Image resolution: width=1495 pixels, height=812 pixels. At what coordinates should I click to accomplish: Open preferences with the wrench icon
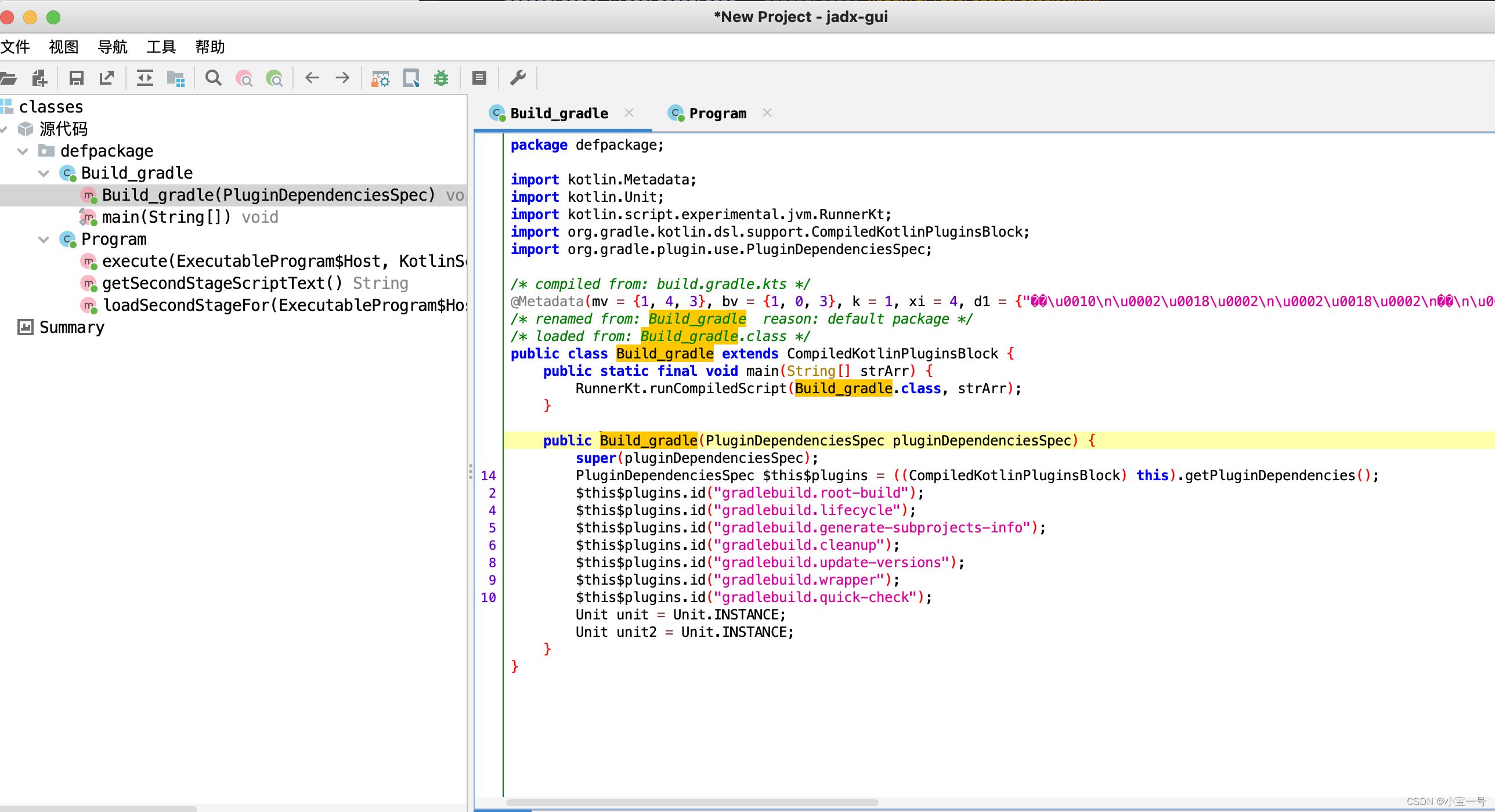518,78
